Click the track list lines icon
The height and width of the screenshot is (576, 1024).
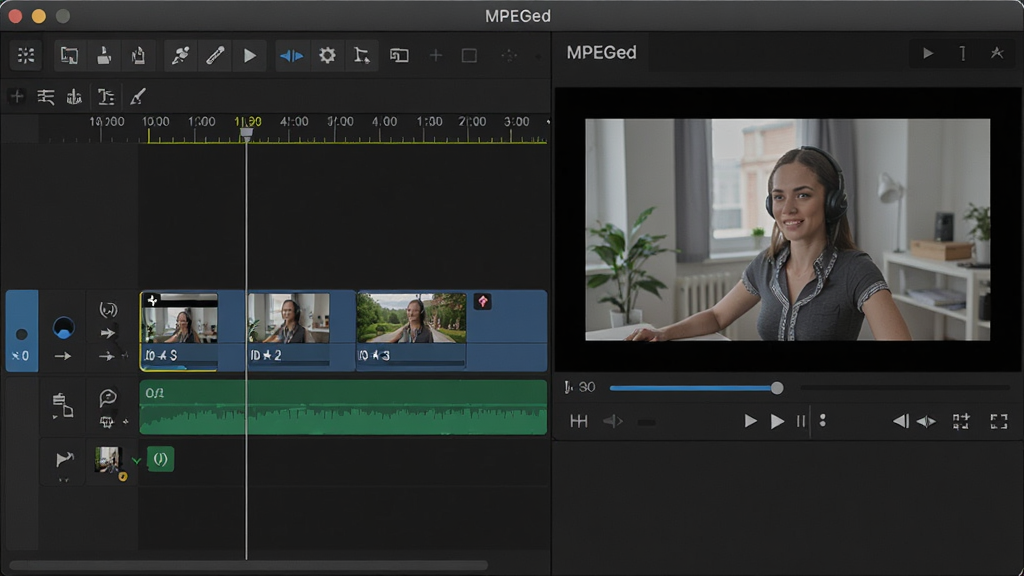coord(46,97)
